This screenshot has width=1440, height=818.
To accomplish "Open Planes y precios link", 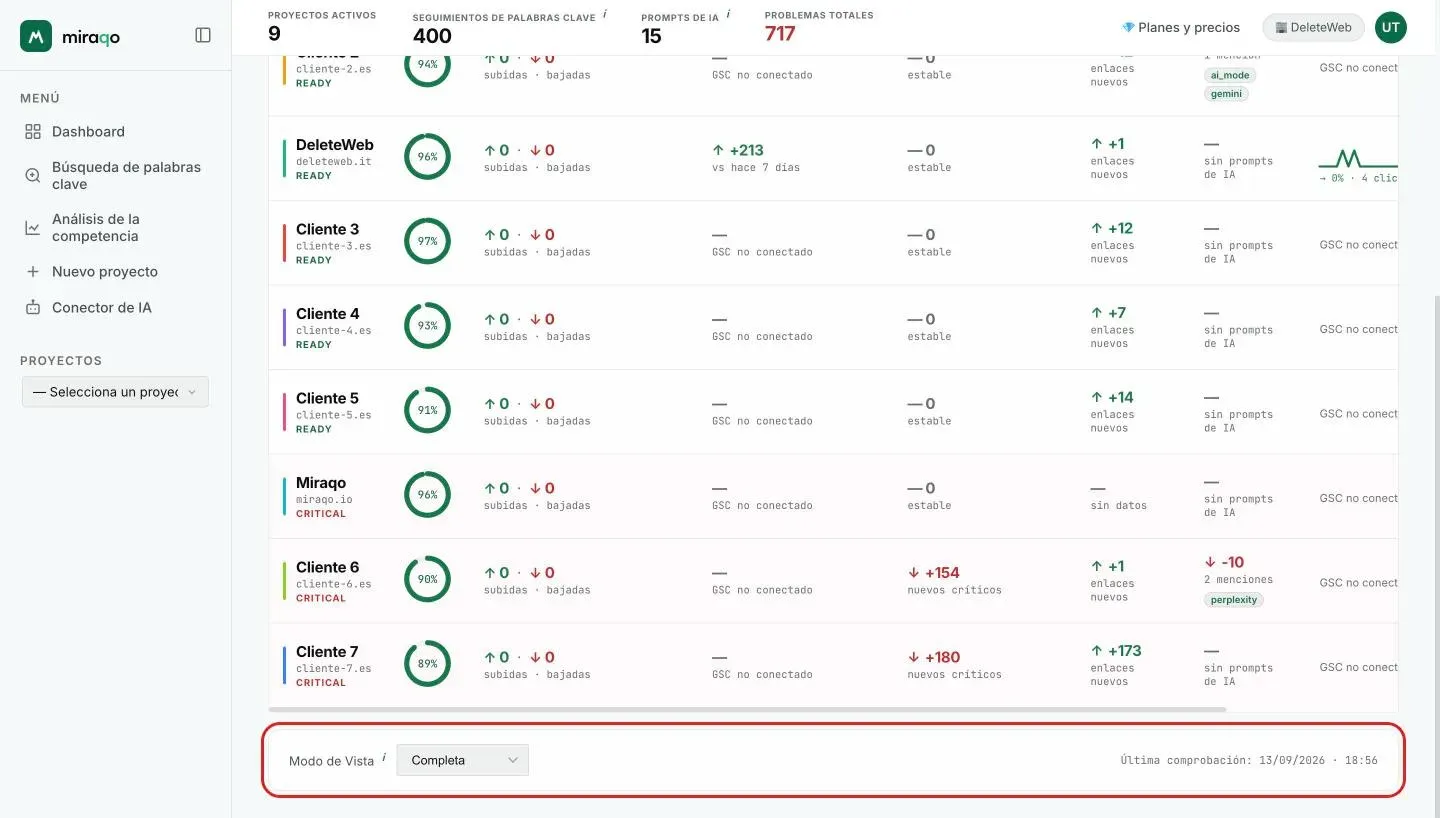I will click(x=1181, y=28).
